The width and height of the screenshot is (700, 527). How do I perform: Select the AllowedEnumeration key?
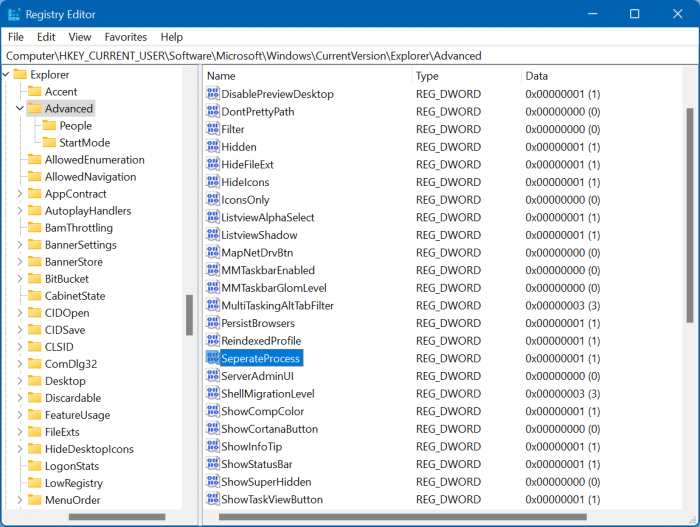pos(95,159)
